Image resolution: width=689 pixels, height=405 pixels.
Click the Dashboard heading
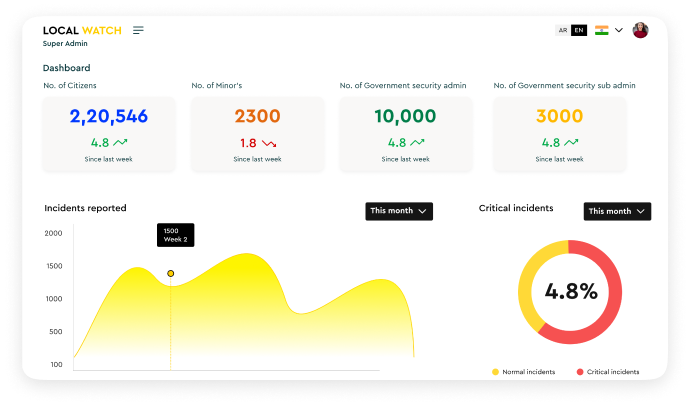click(66, 68)
